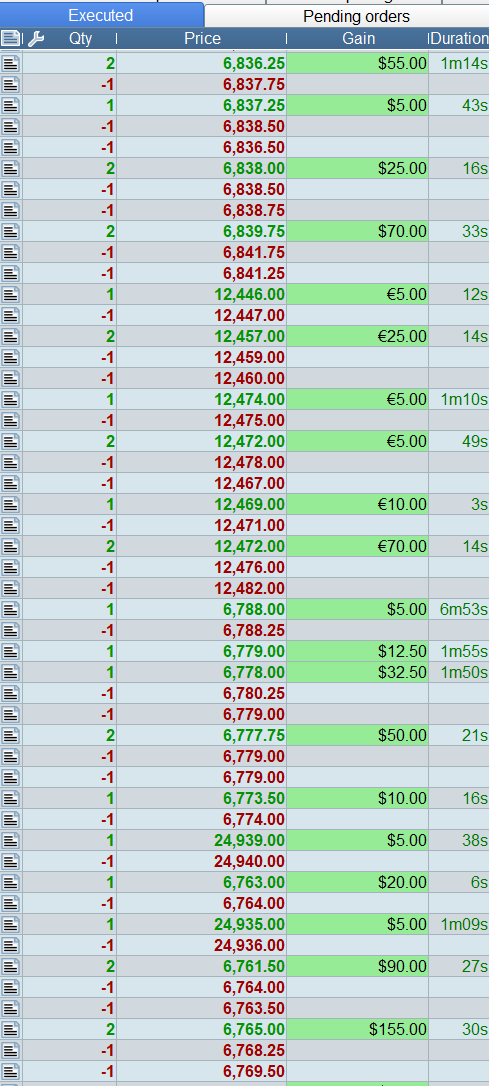Open details icon for the 24,939.00 order
Image resolution: width=489 pixels, height=1086 pixels.
pyautogui.click(x=10, y=840)
